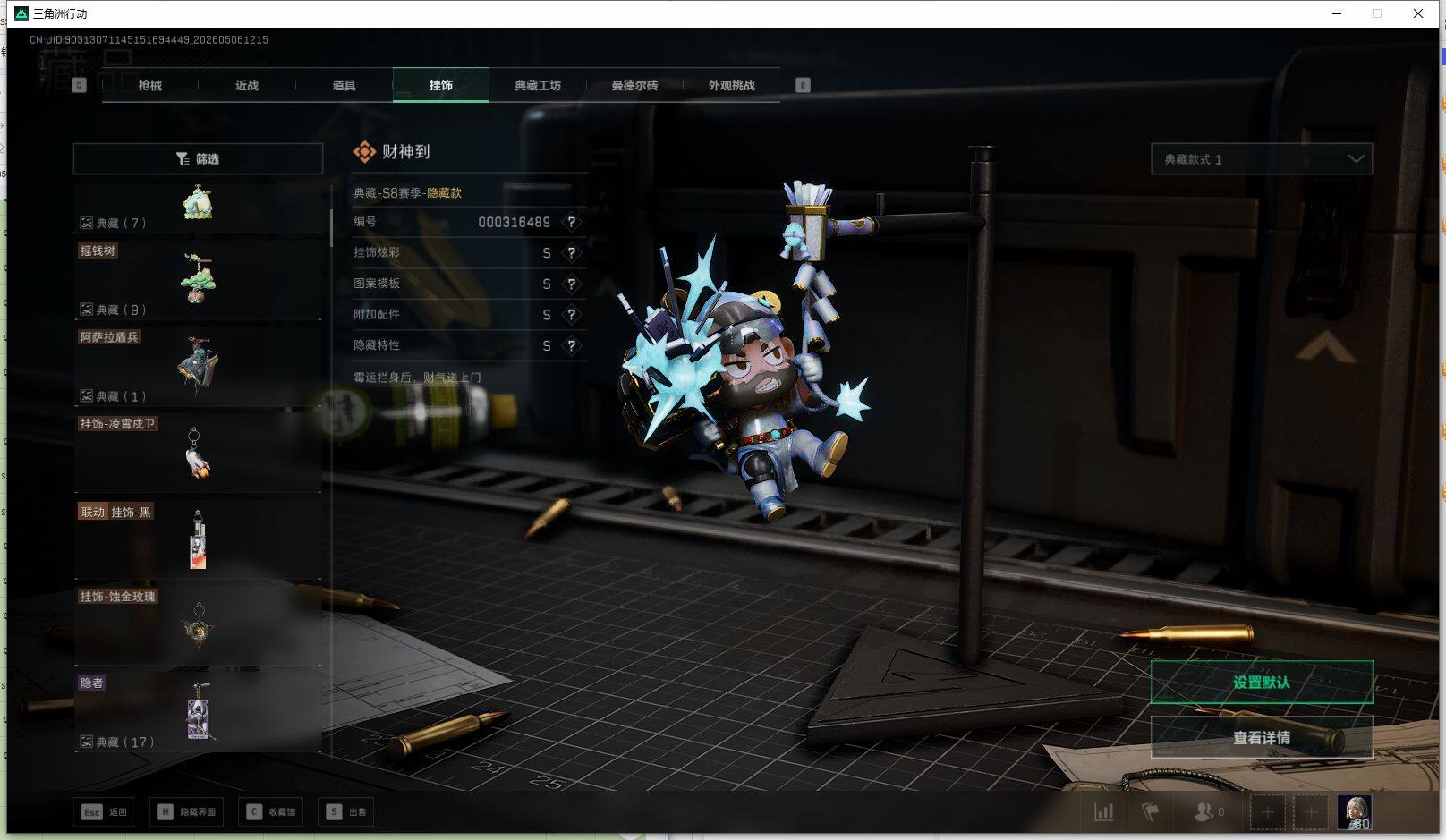Viewport: 1446px width, 840px height.
Task: Click the 000316489 serial number
Action: (x=514, y=222)
